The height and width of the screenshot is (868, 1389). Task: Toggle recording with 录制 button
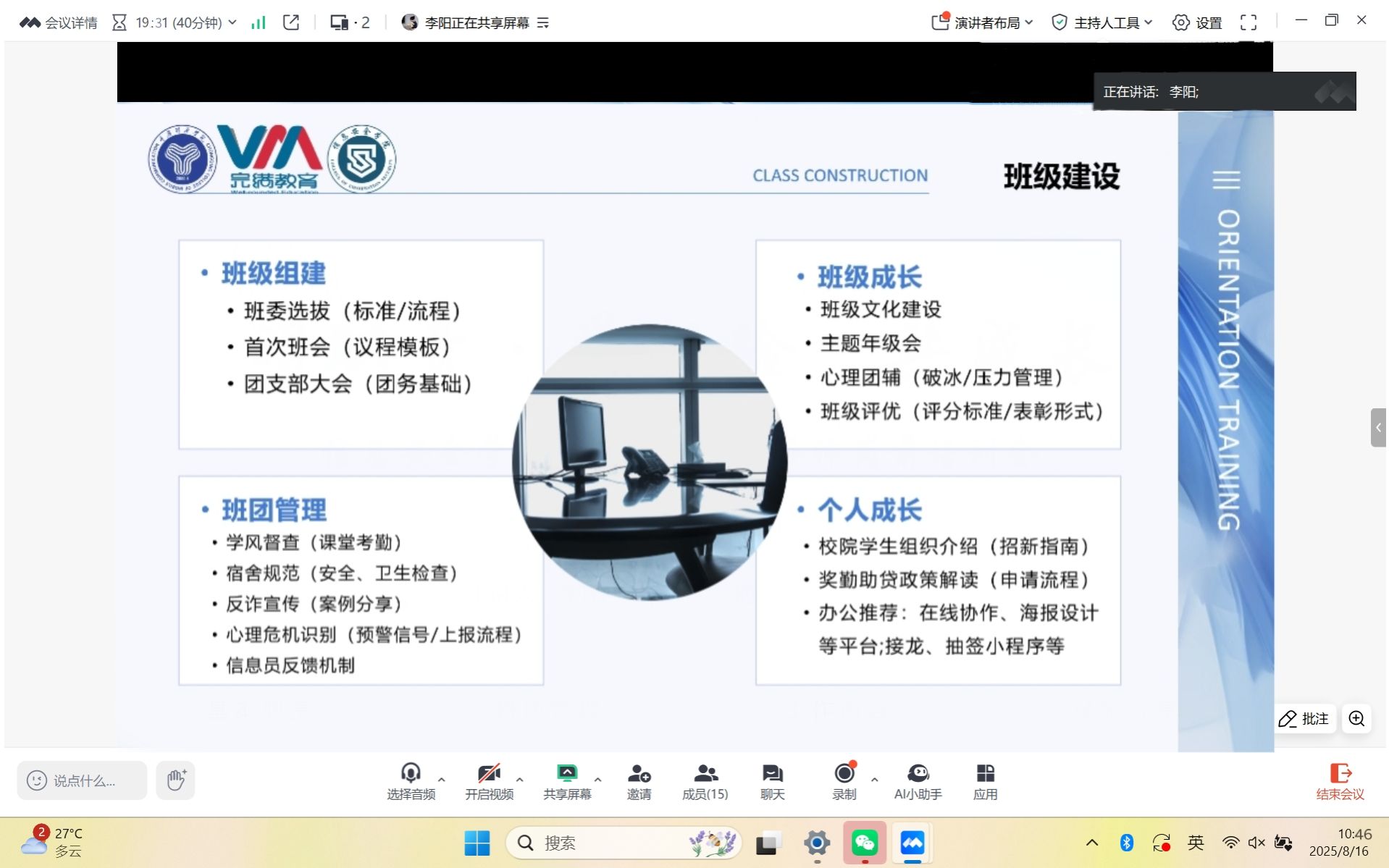844,781
